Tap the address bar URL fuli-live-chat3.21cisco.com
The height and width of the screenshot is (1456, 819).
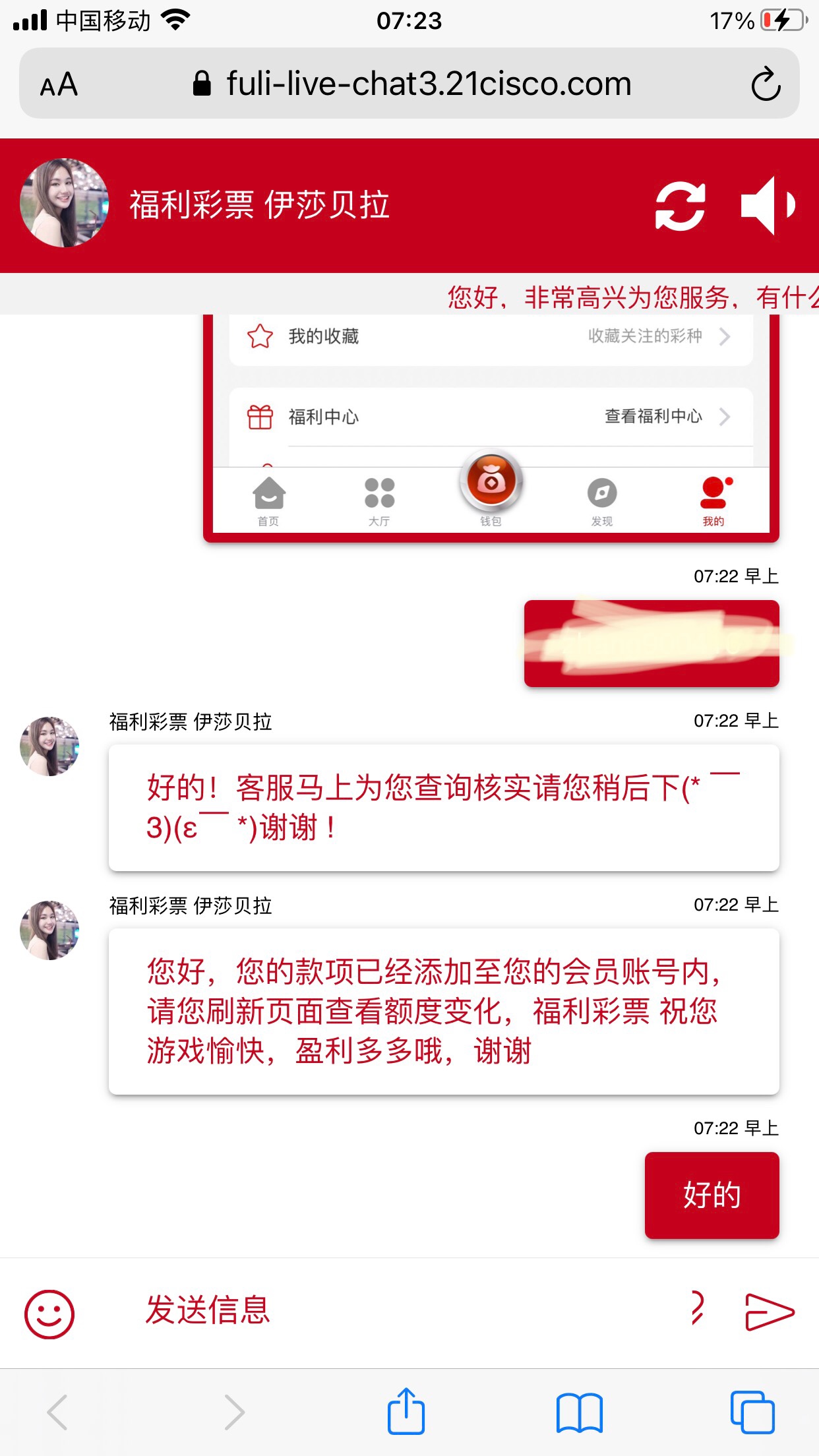[x=429, y=84]
